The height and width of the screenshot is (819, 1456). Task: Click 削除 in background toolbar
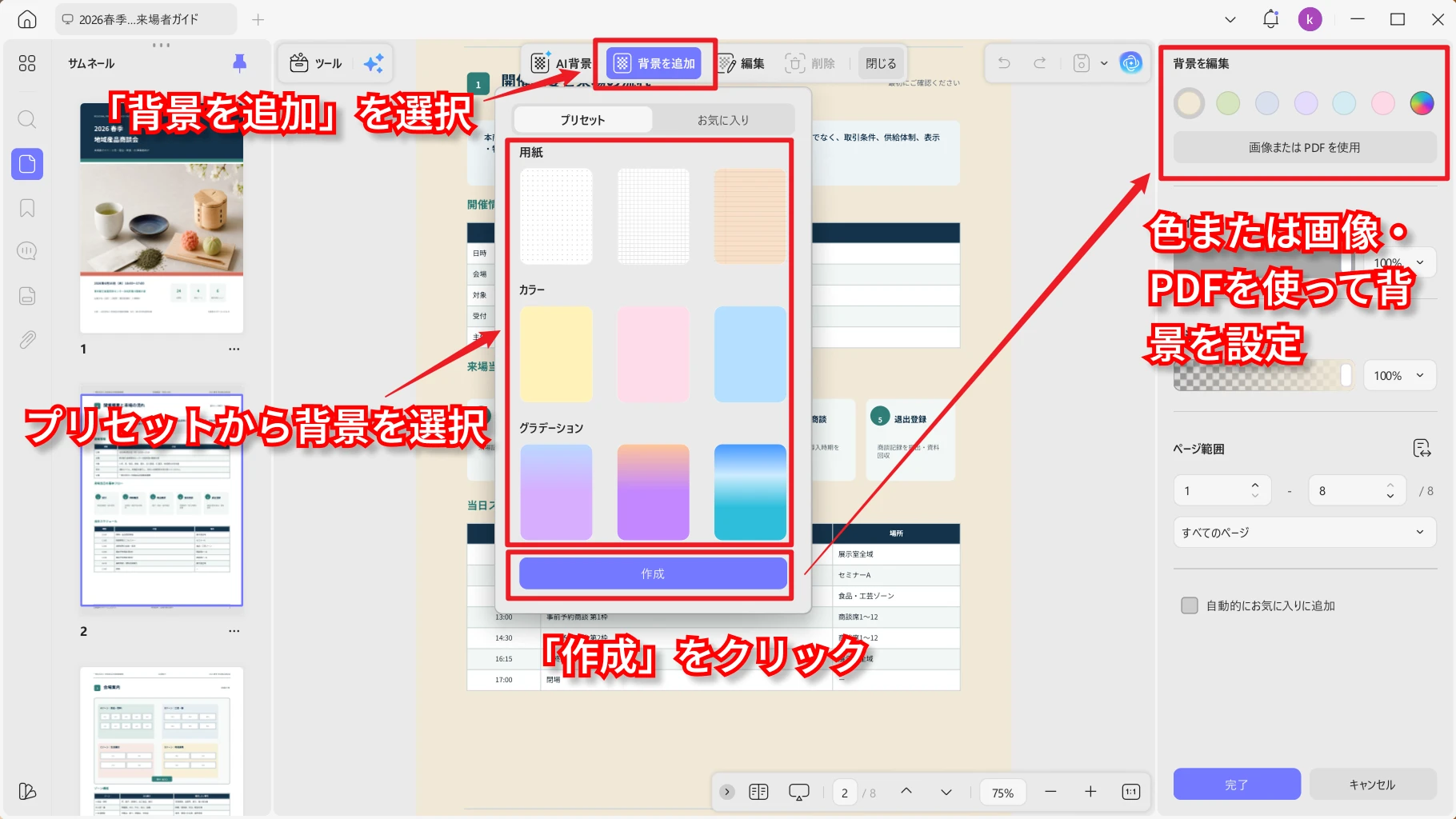click(x=810, y=63)
